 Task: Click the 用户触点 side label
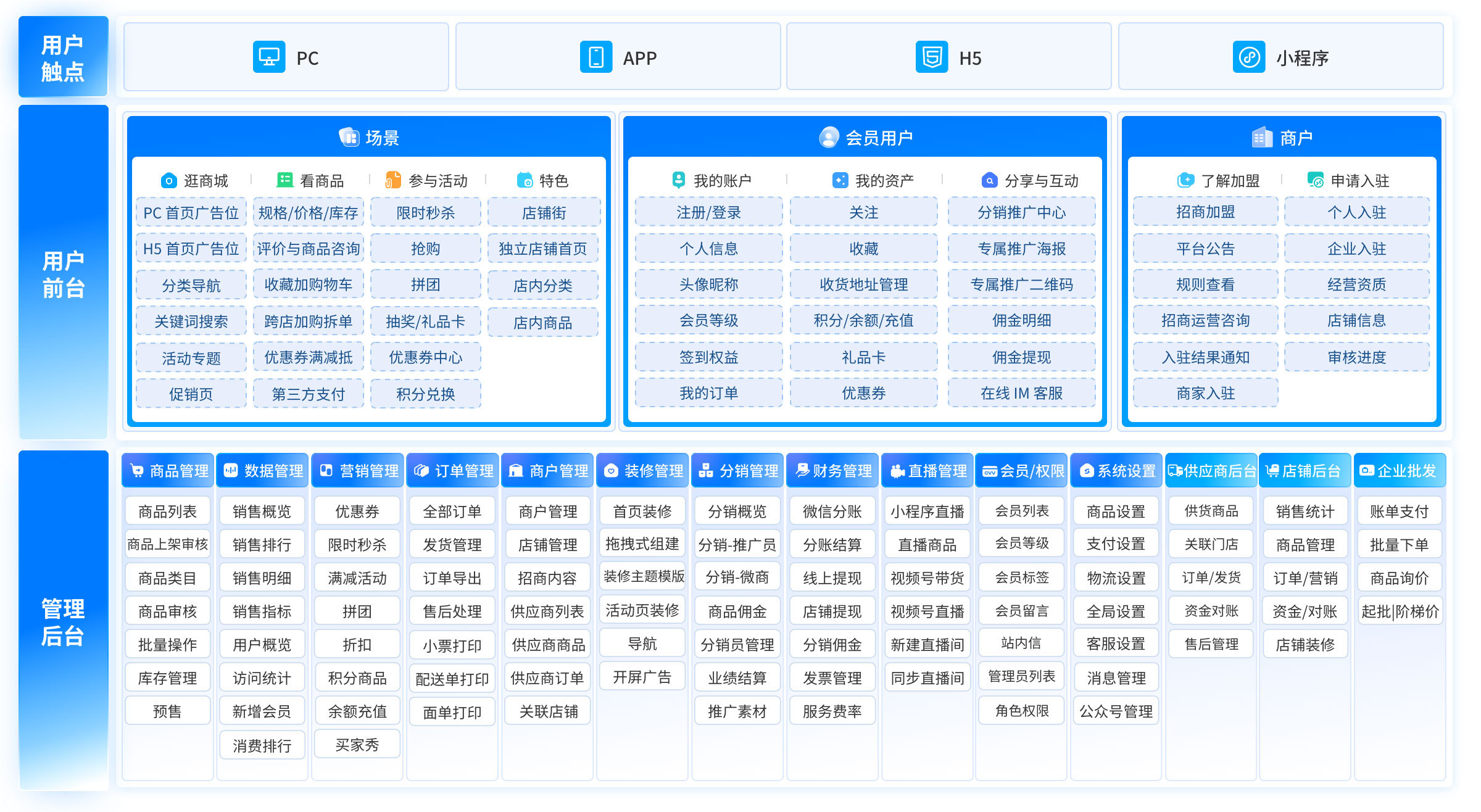pos(63,57)
